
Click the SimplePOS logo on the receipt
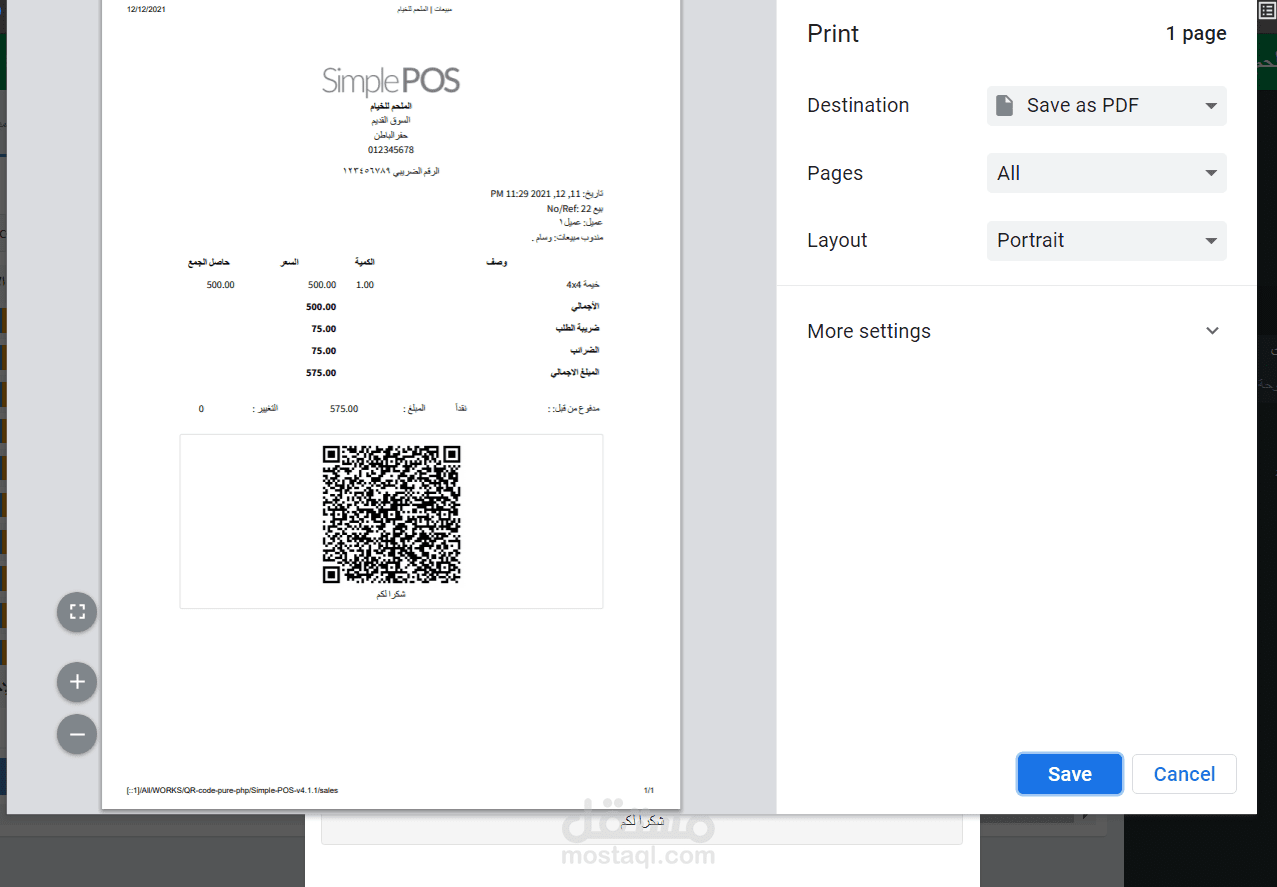[x=391, y=80]
